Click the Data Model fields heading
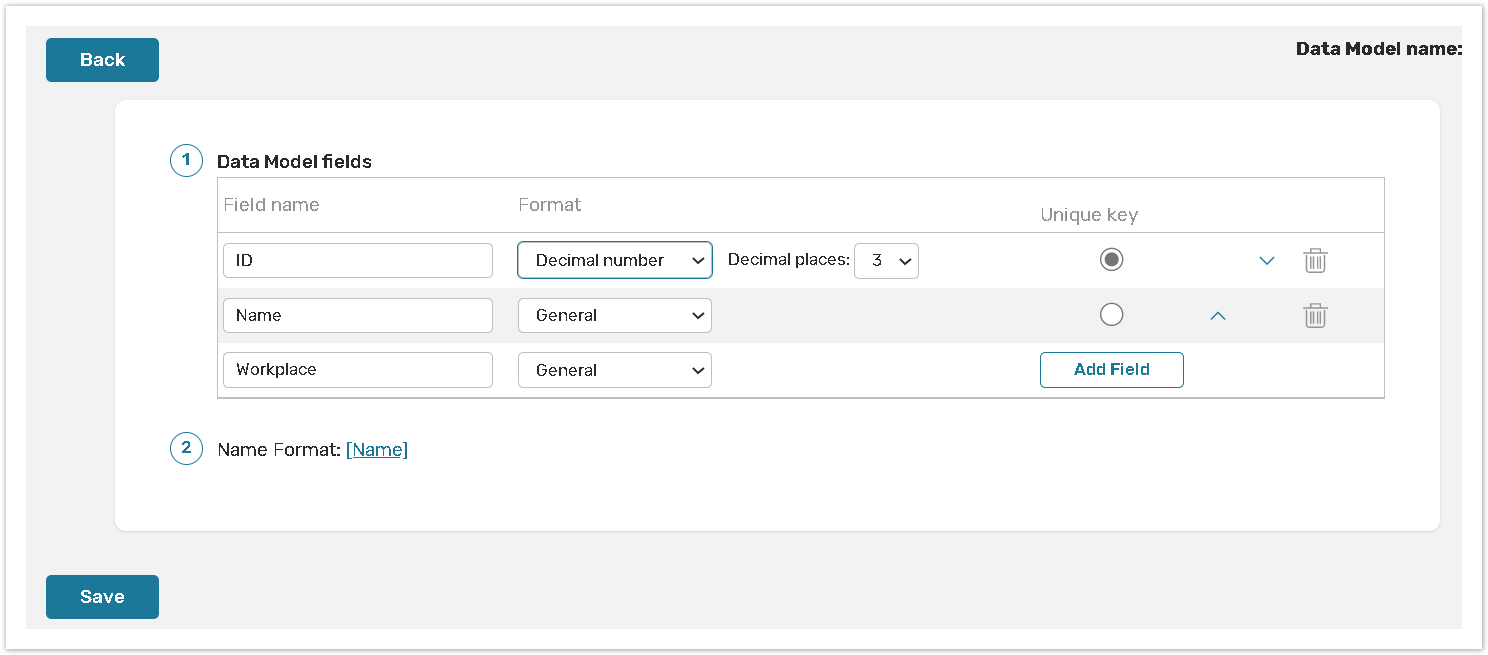Screen dimensions: 1488x655 click(x=294, y=161)
